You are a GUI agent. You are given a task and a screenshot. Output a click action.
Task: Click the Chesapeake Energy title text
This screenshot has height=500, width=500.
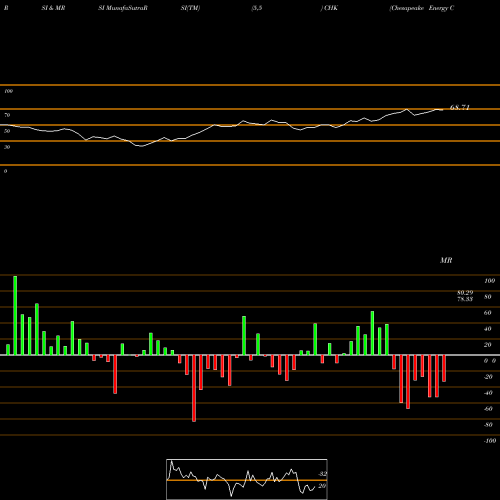click(422, 8)
